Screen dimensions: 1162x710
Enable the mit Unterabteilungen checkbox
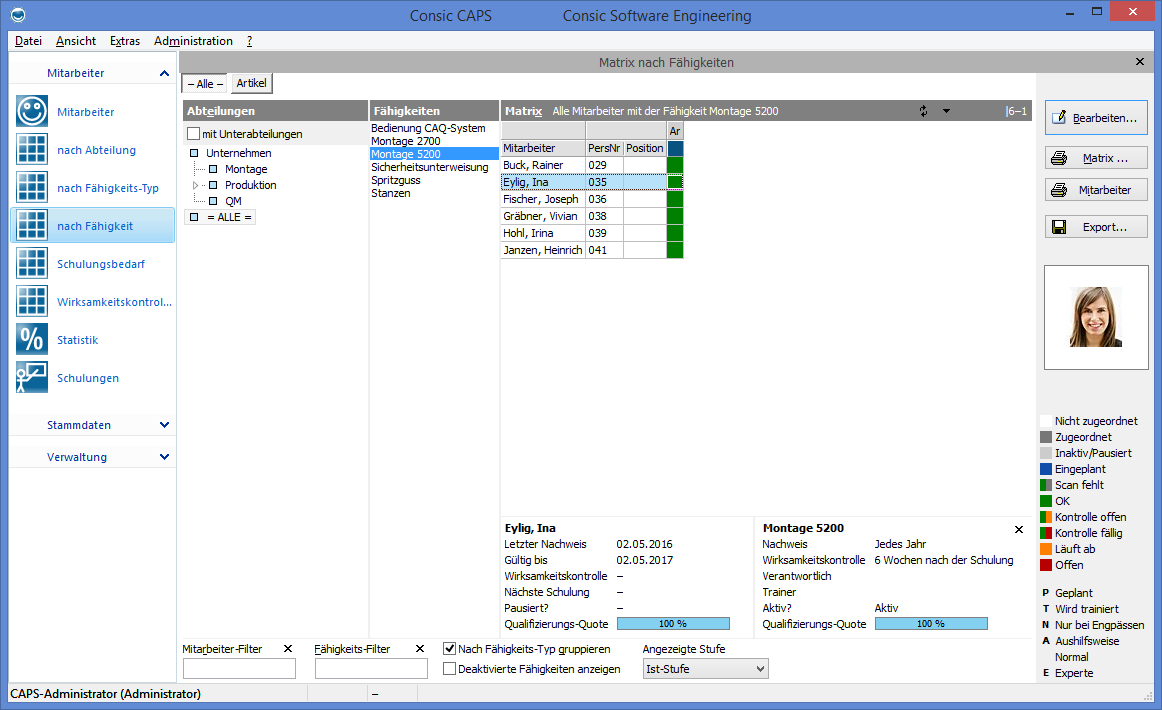194,134
